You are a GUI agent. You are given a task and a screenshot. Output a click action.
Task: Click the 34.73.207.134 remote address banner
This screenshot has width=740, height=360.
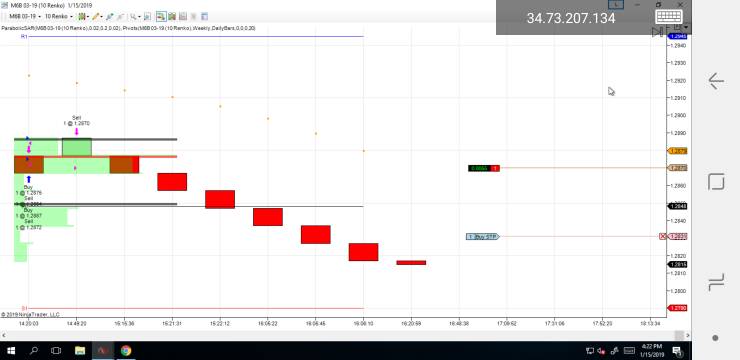pos(571,18)
